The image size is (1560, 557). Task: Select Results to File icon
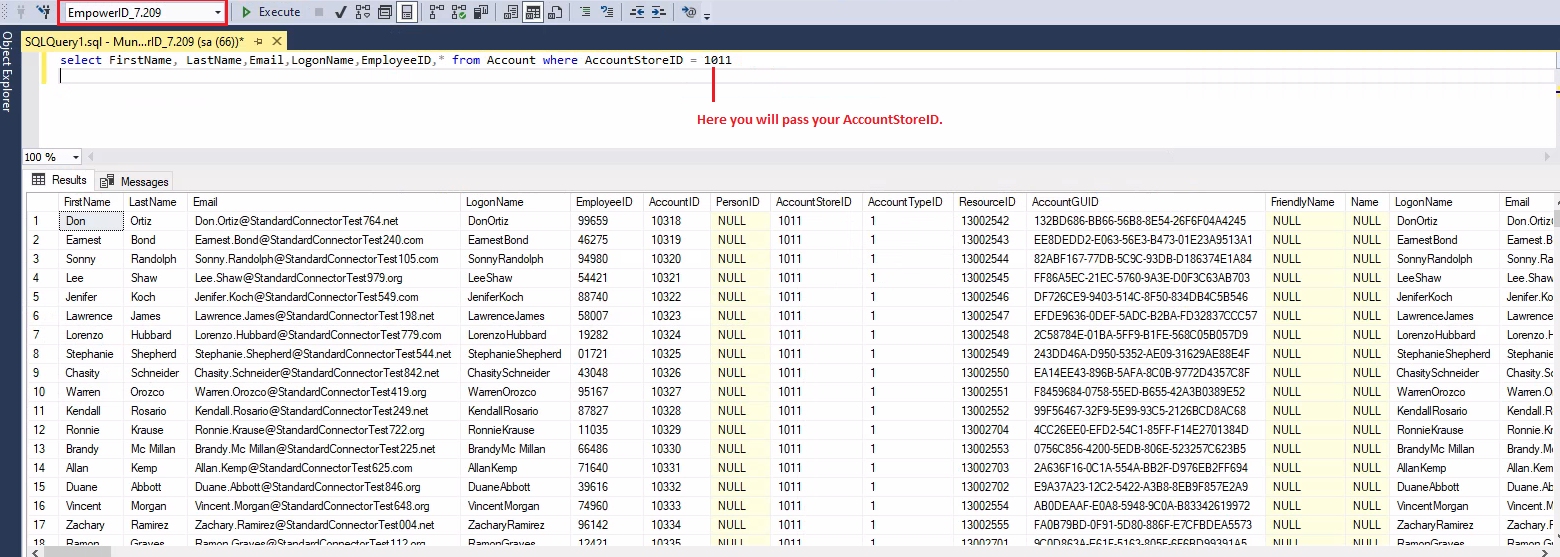556,12
